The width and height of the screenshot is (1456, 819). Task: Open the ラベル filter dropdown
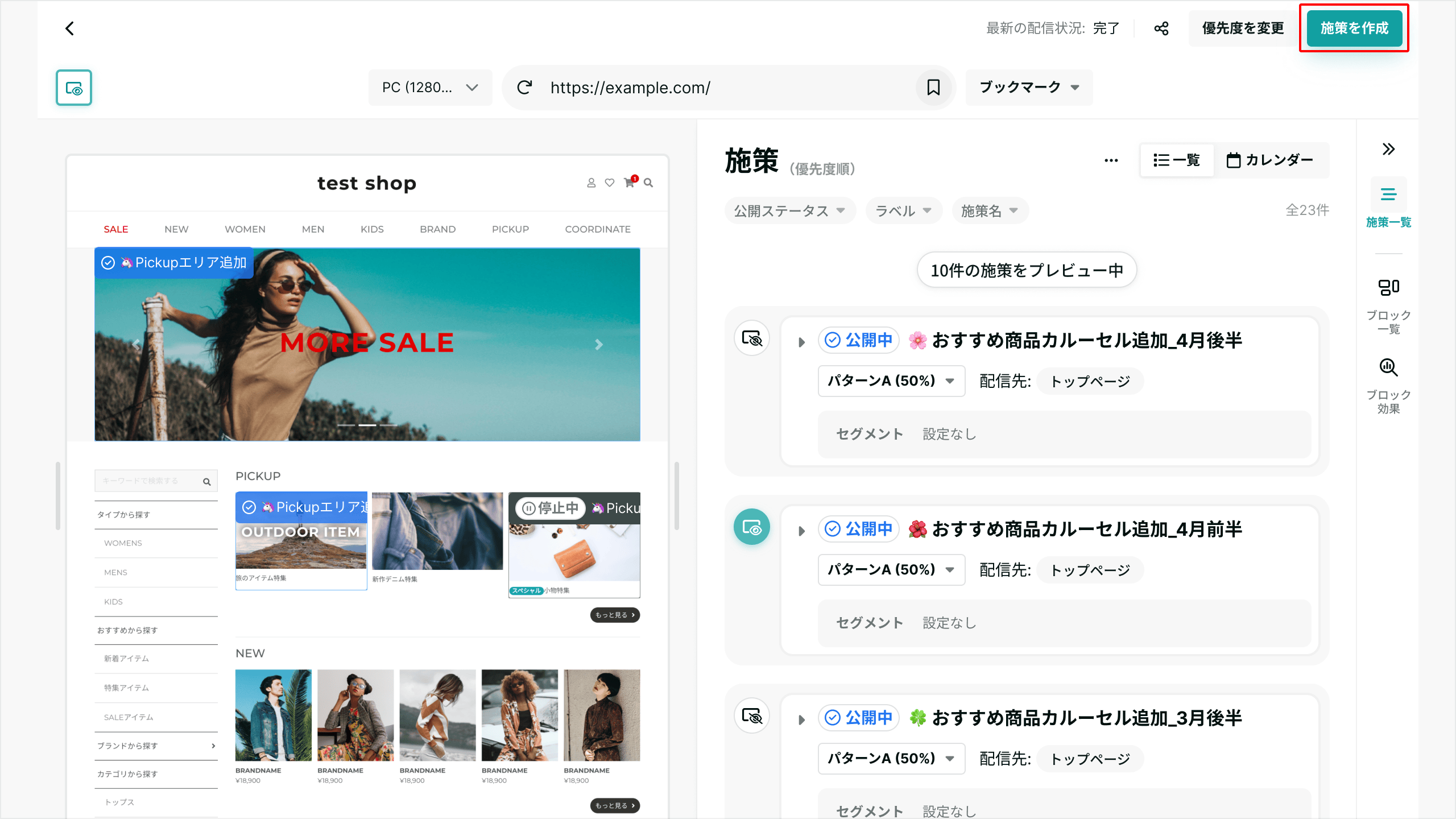click(904, 211)
